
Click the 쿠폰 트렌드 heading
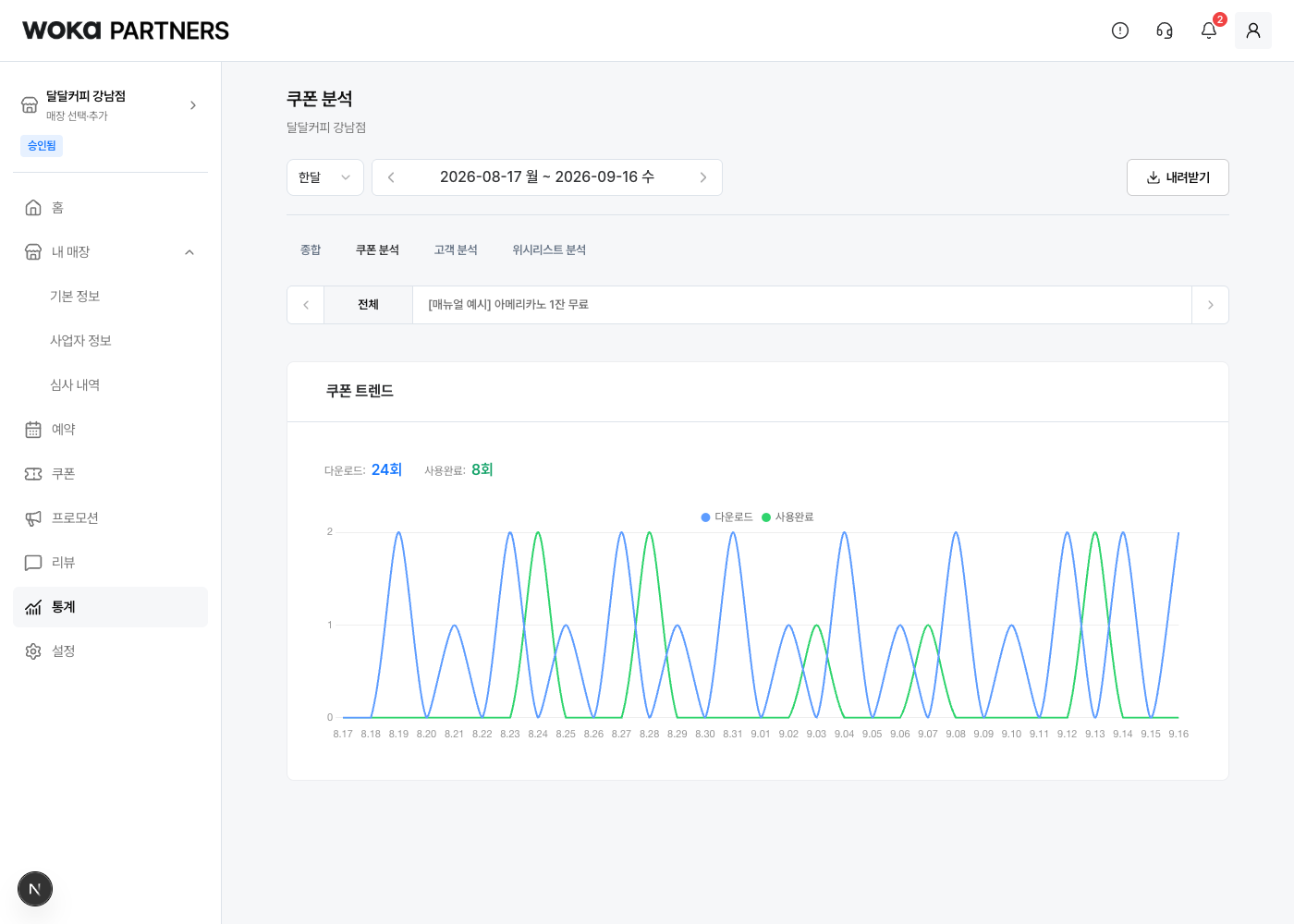360,392
